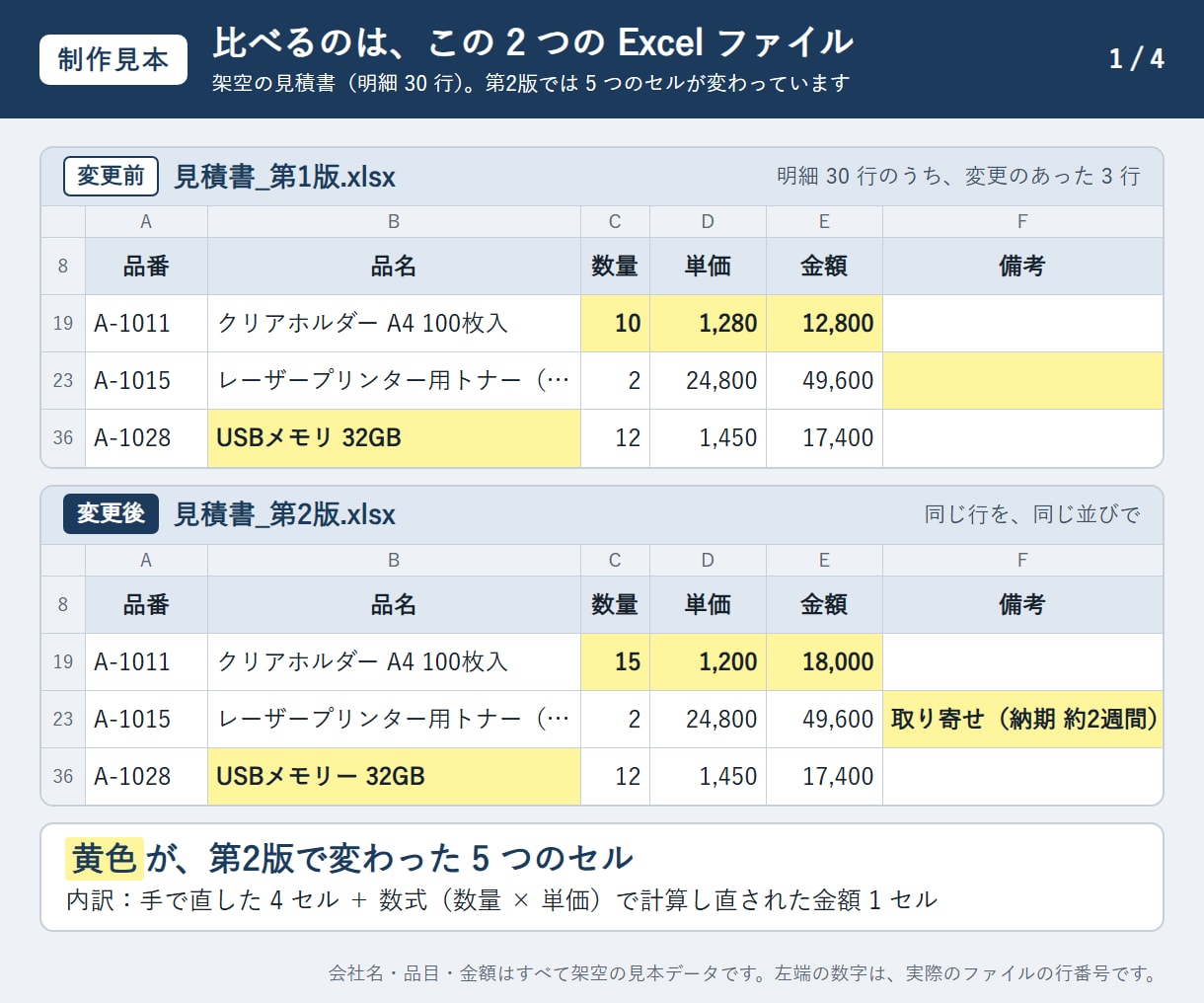This screenshot has height=1003, width=1204.
Task: Select the highlighted cell USBメモリ 32GB
Action: [x=394, y=438]
